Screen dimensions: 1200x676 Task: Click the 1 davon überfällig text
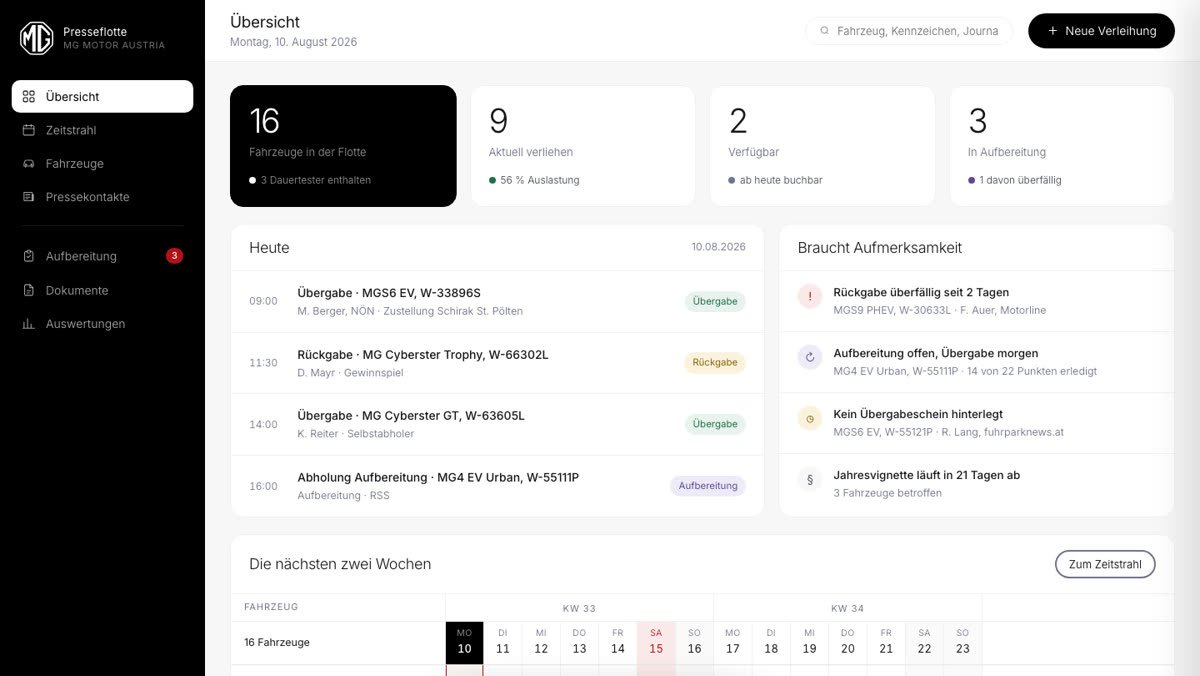(1020, 180)
